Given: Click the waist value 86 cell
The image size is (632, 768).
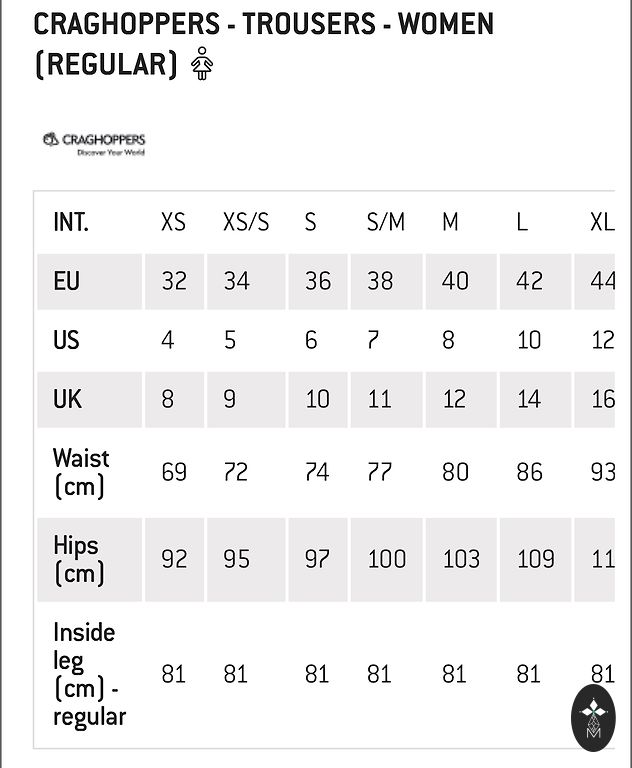Looking at the screenshot, I should coord(529,472).
